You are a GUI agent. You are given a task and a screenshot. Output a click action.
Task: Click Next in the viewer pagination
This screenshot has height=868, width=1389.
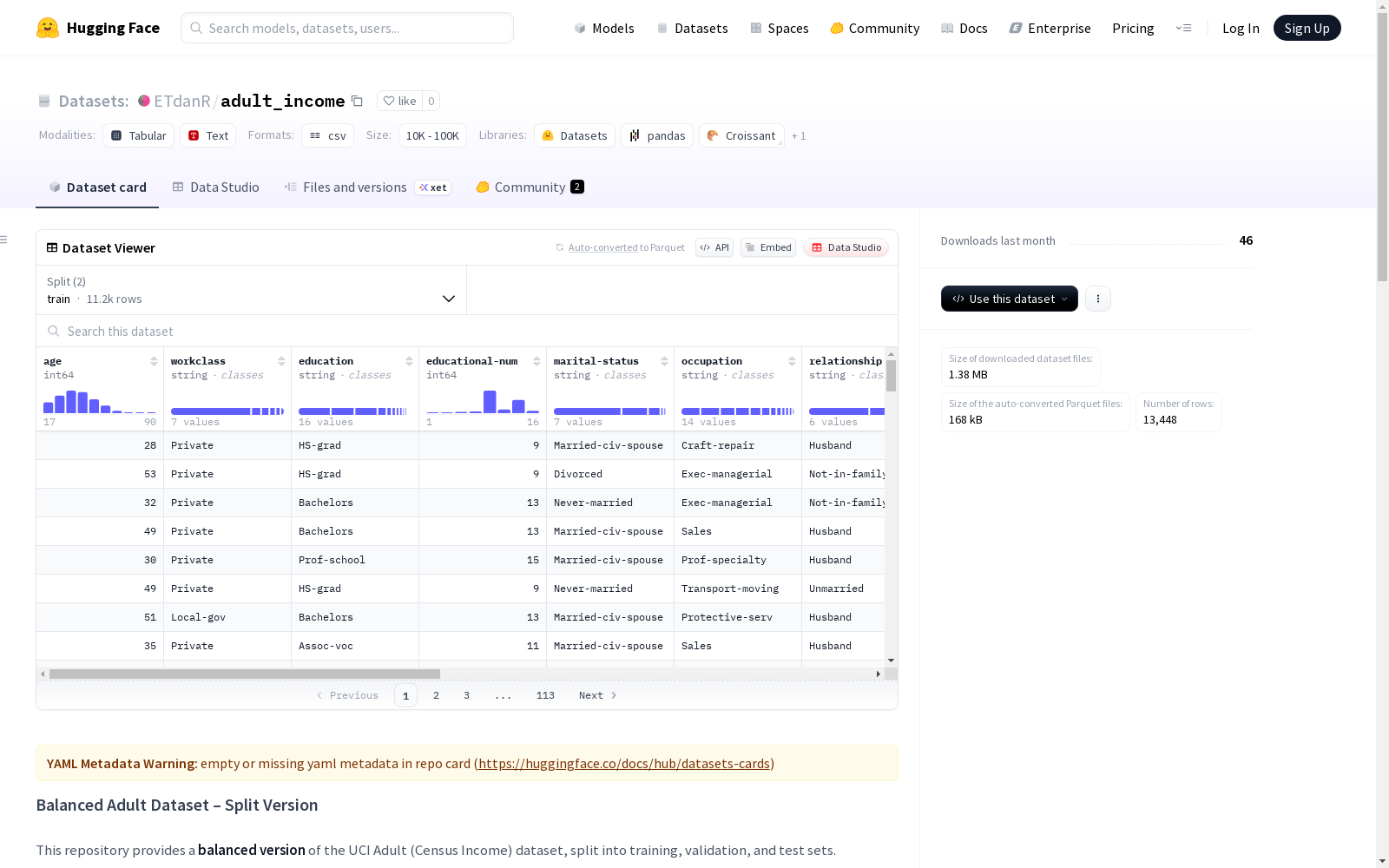coord(597,695)
